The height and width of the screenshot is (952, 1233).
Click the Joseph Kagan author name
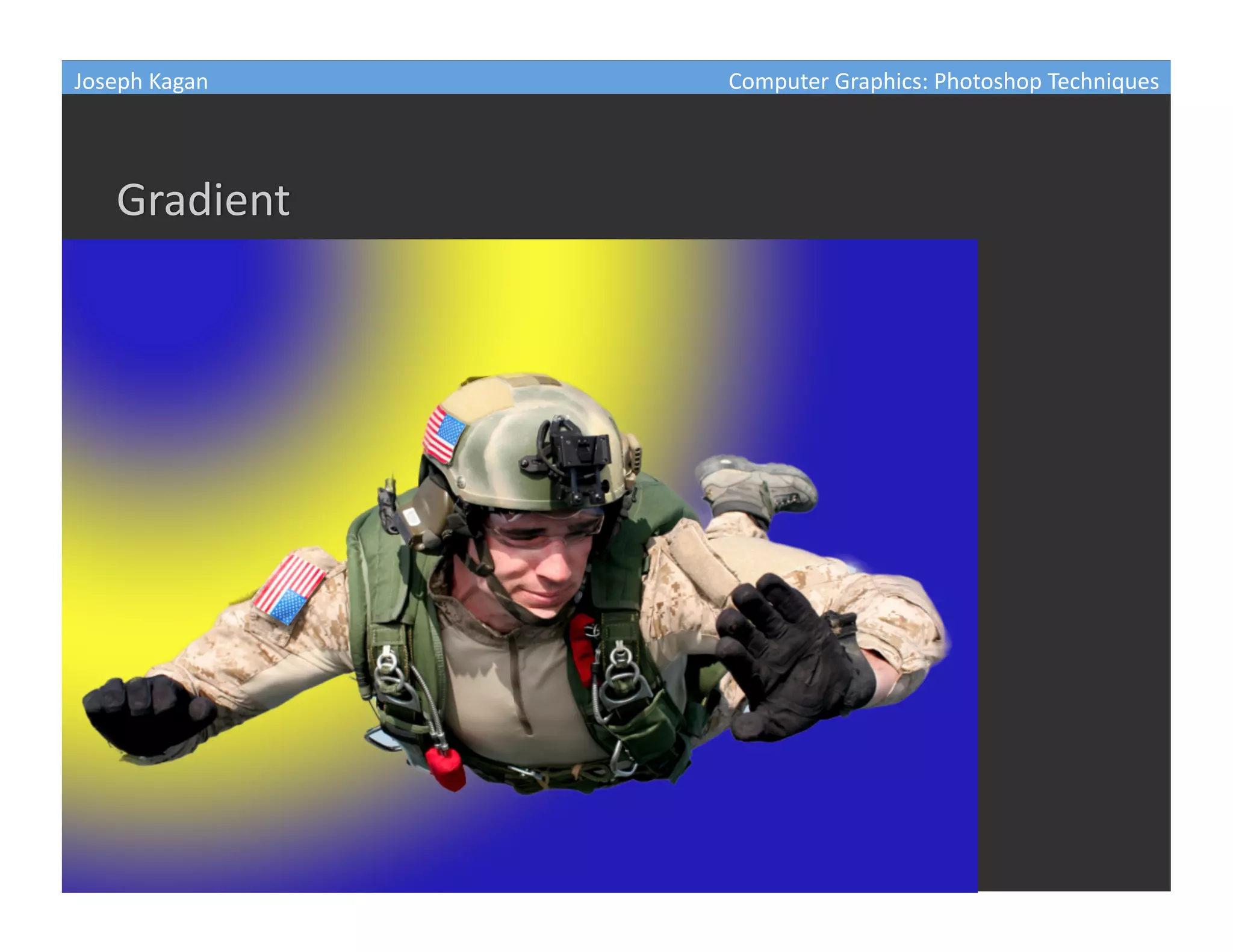(x=141, y=81)
